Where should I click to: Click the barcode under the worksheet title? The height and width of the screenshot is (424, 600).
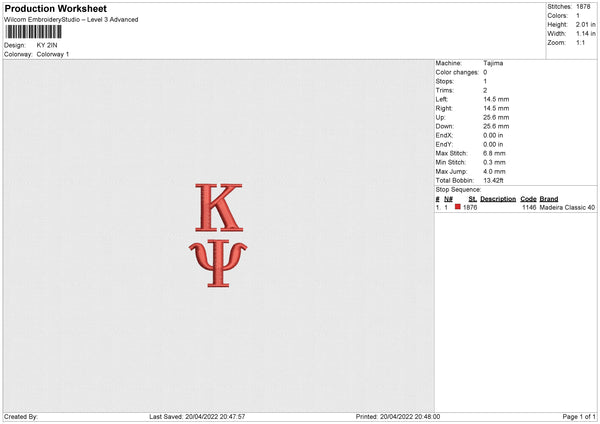[x=33, y=32]
